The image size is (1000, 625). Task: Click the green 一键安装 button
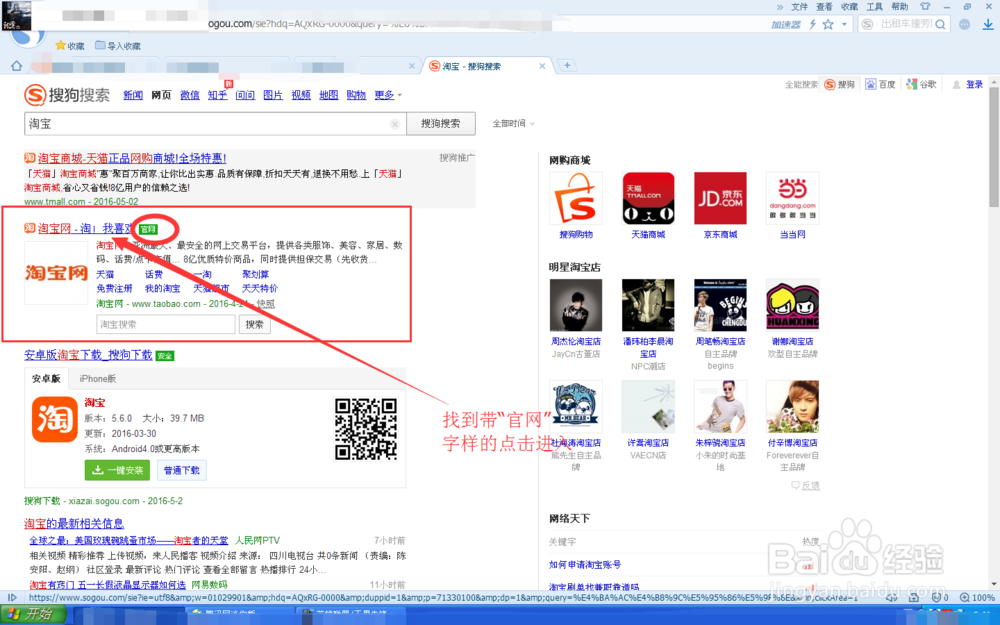point(117,471)
